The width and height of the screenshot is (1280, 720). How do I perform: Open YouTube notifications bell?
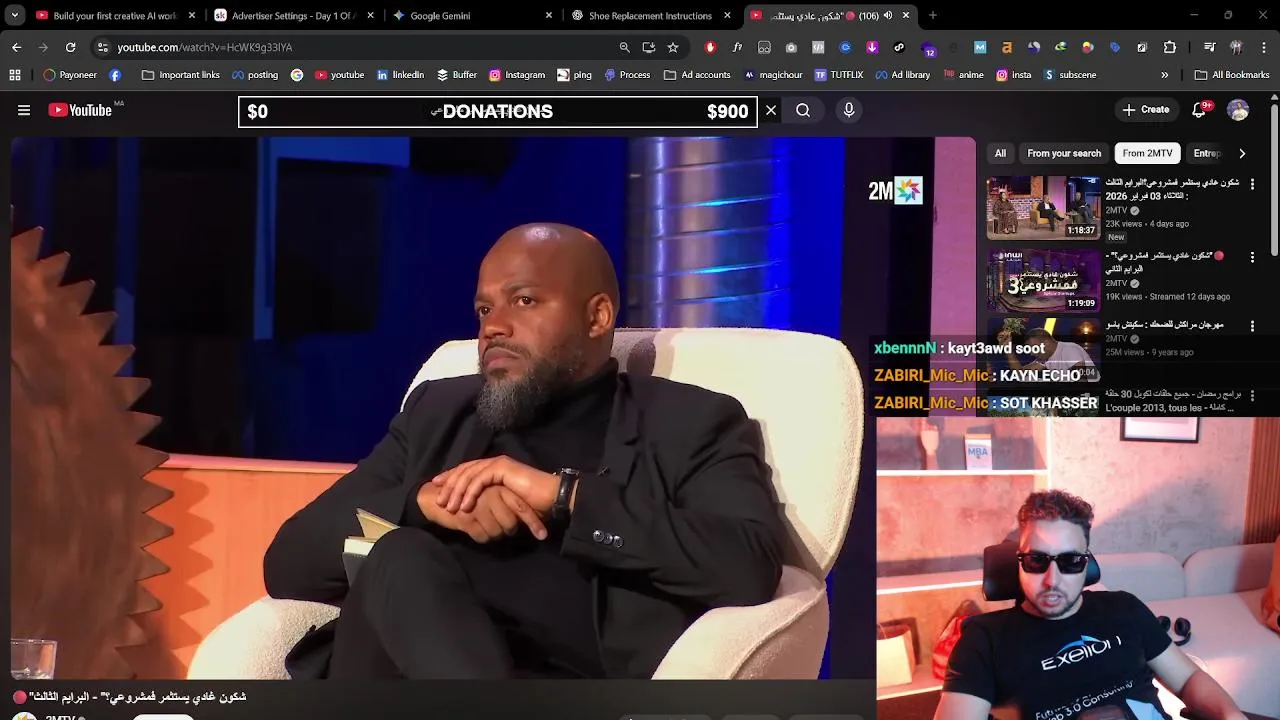click(x=1199, y=110)
